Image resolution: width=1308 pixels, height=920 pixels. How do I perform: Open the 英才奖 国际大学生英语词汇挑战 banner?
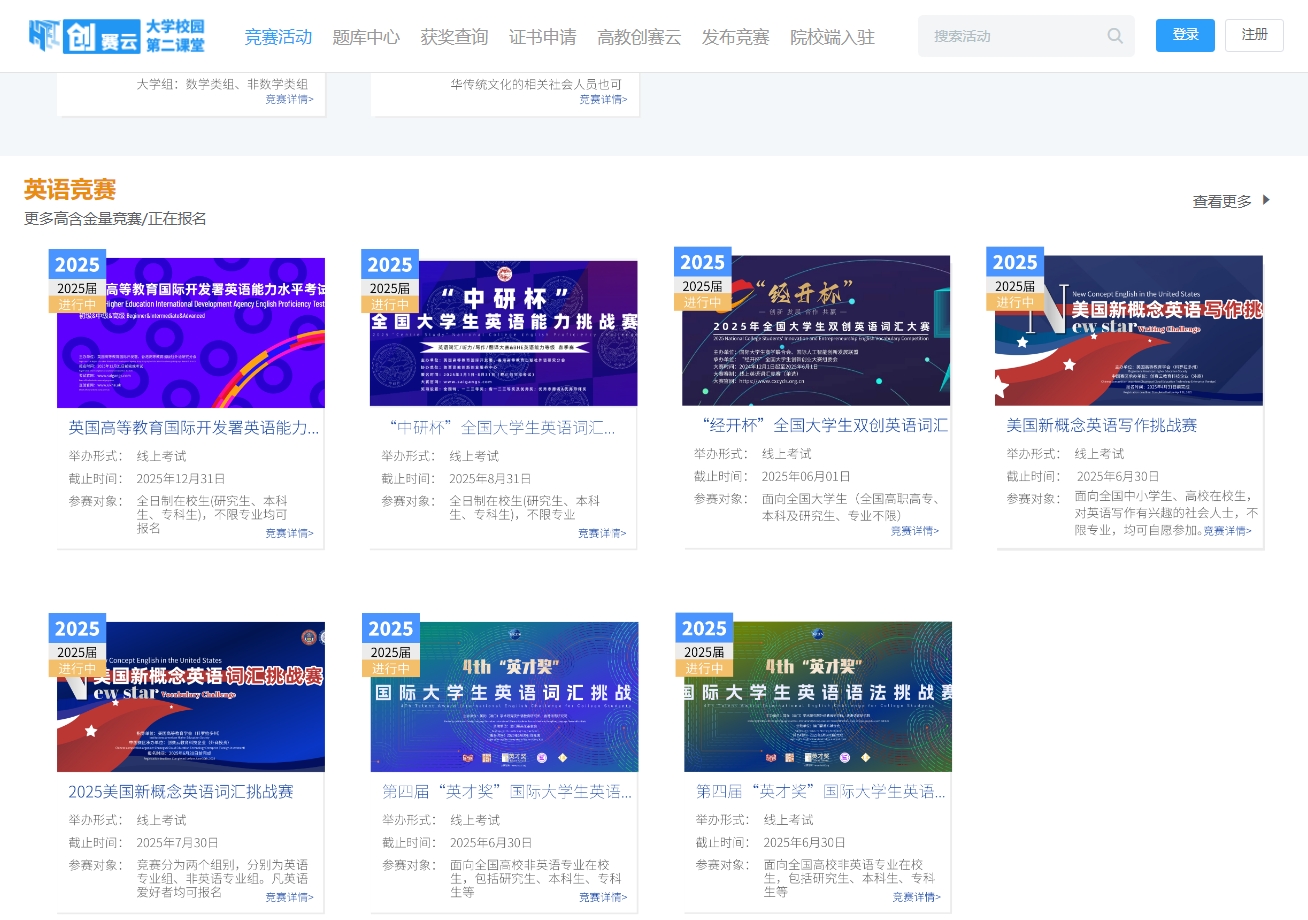click(x=504, y=697)
